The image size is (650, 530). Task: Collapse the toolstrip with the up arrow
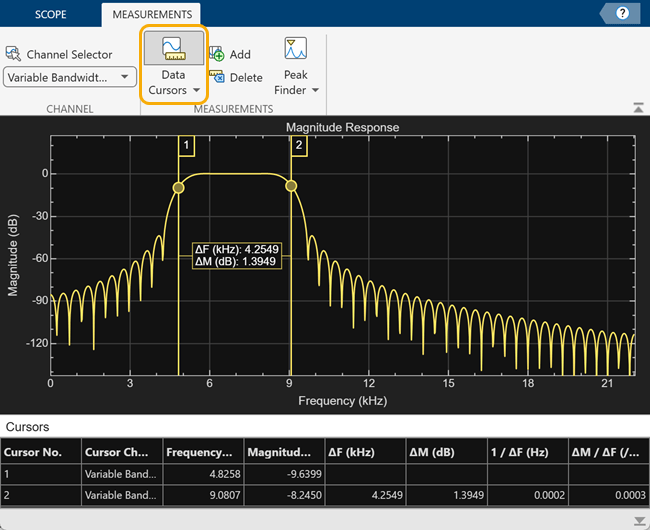click(x=638, y=107)
